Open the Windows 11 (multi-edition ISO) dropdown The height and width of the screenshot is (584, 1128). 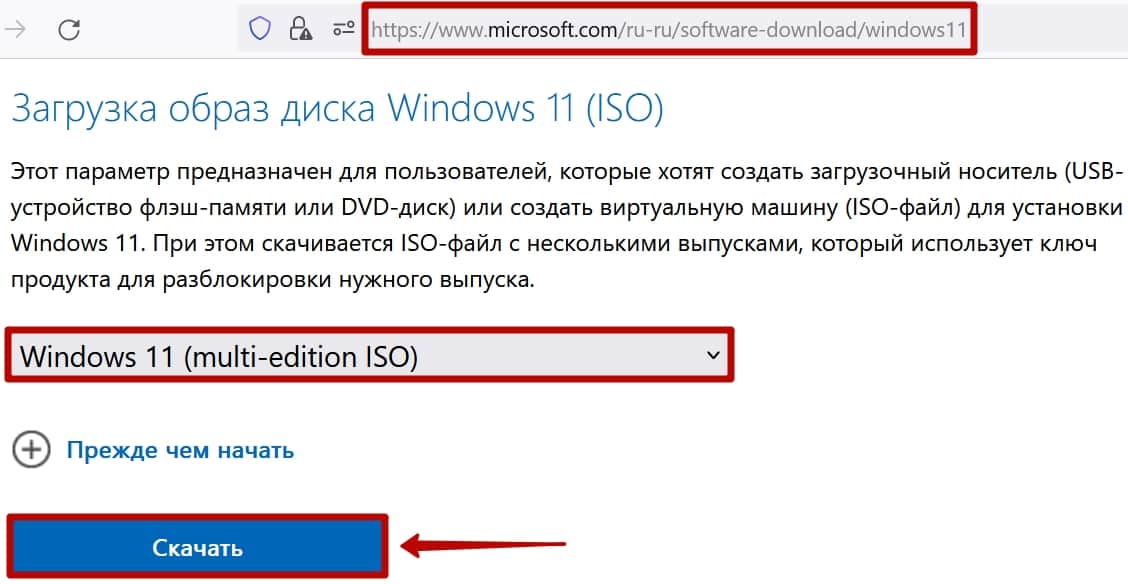point(370,355)
